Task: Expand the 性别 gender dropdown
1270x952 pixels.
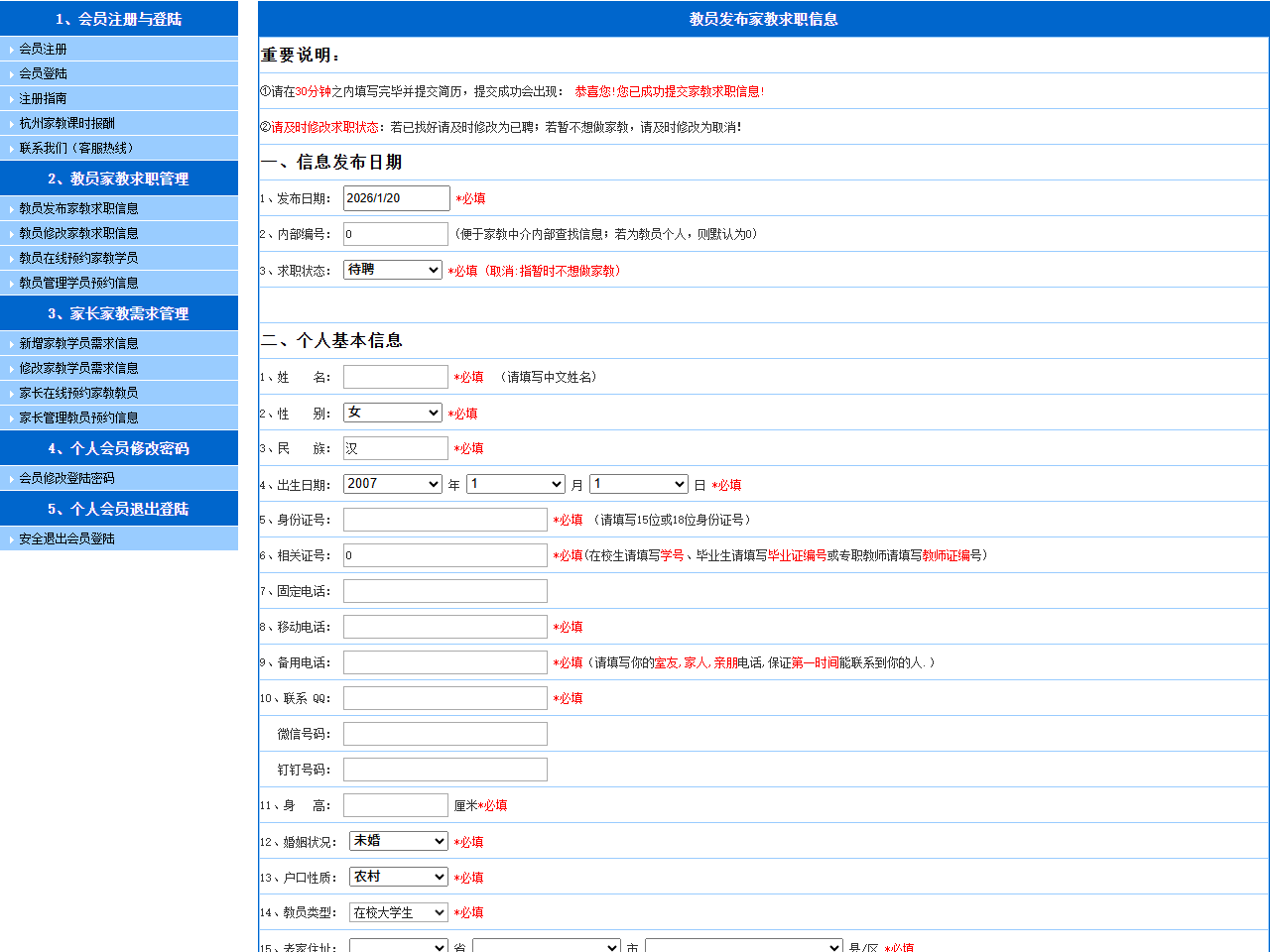Action: [x=392, y=413]
